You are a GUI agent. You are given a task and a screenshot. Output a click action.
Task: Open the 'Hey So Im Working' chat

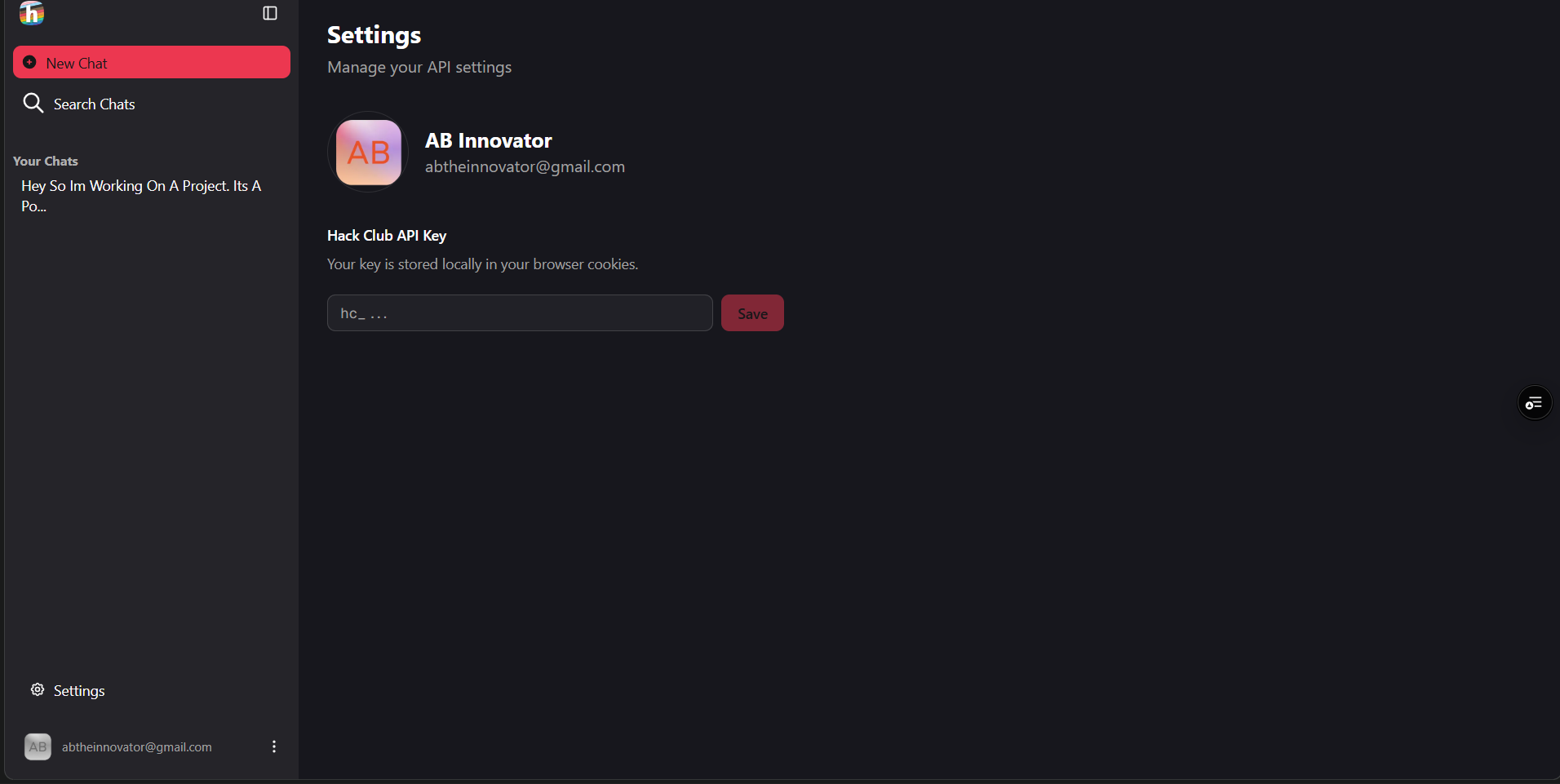pos(140,196)
